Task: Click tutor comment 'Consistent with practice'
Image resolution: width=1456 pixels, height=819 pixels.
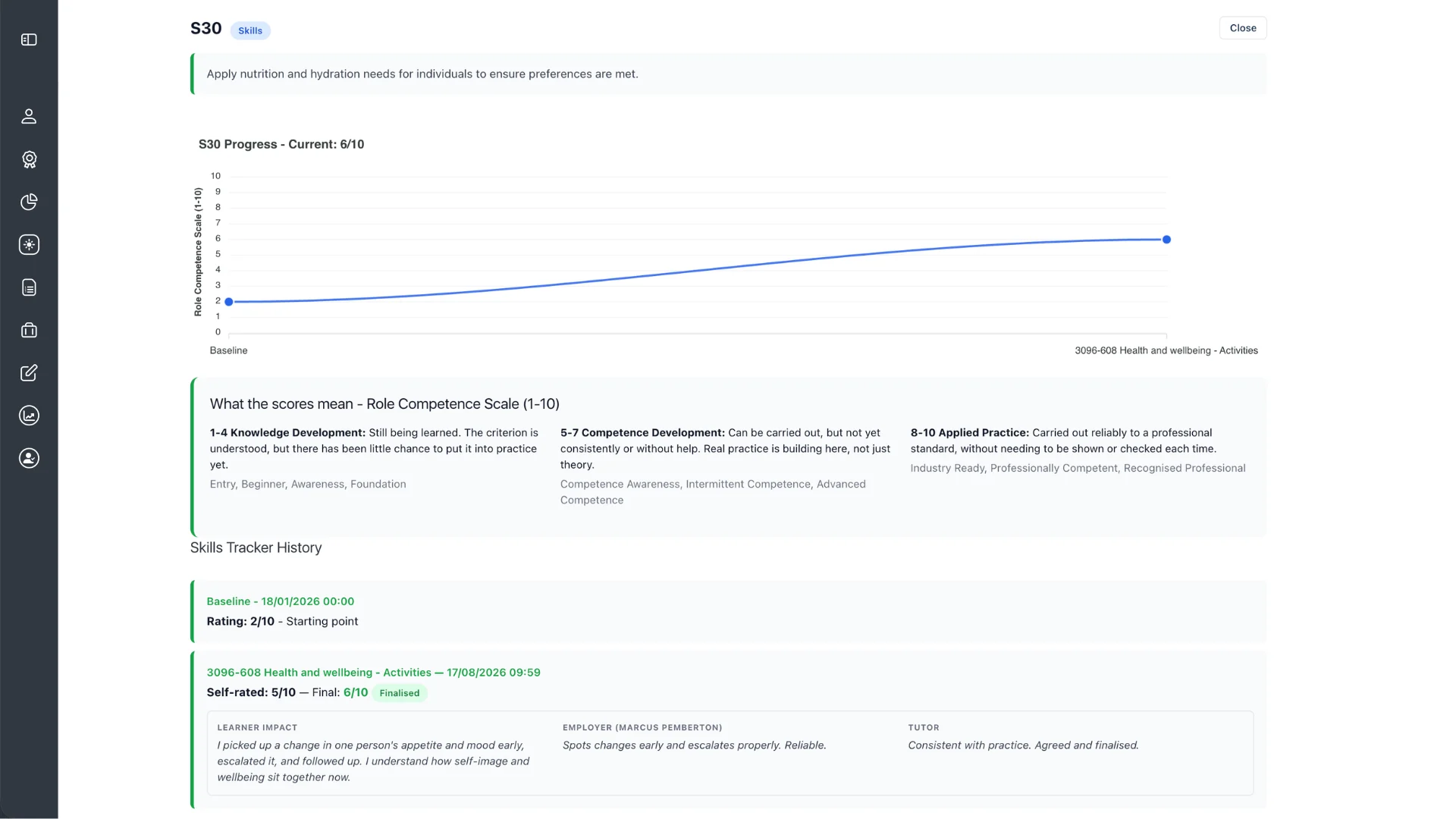Action: pyautogui.click(x=1023, y=745)
